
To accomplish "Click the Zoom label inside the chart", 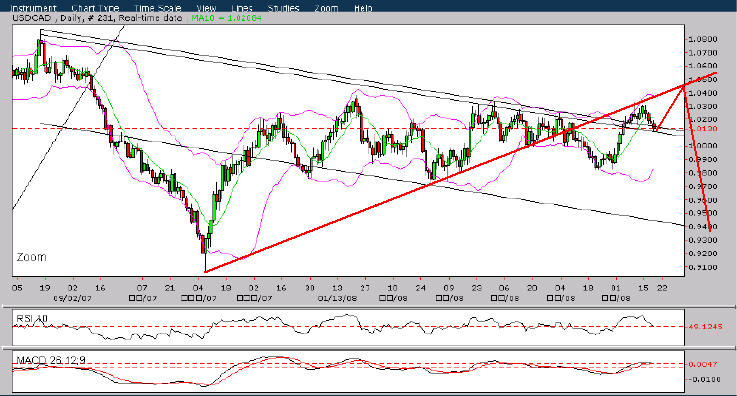I will pos(31,257).
